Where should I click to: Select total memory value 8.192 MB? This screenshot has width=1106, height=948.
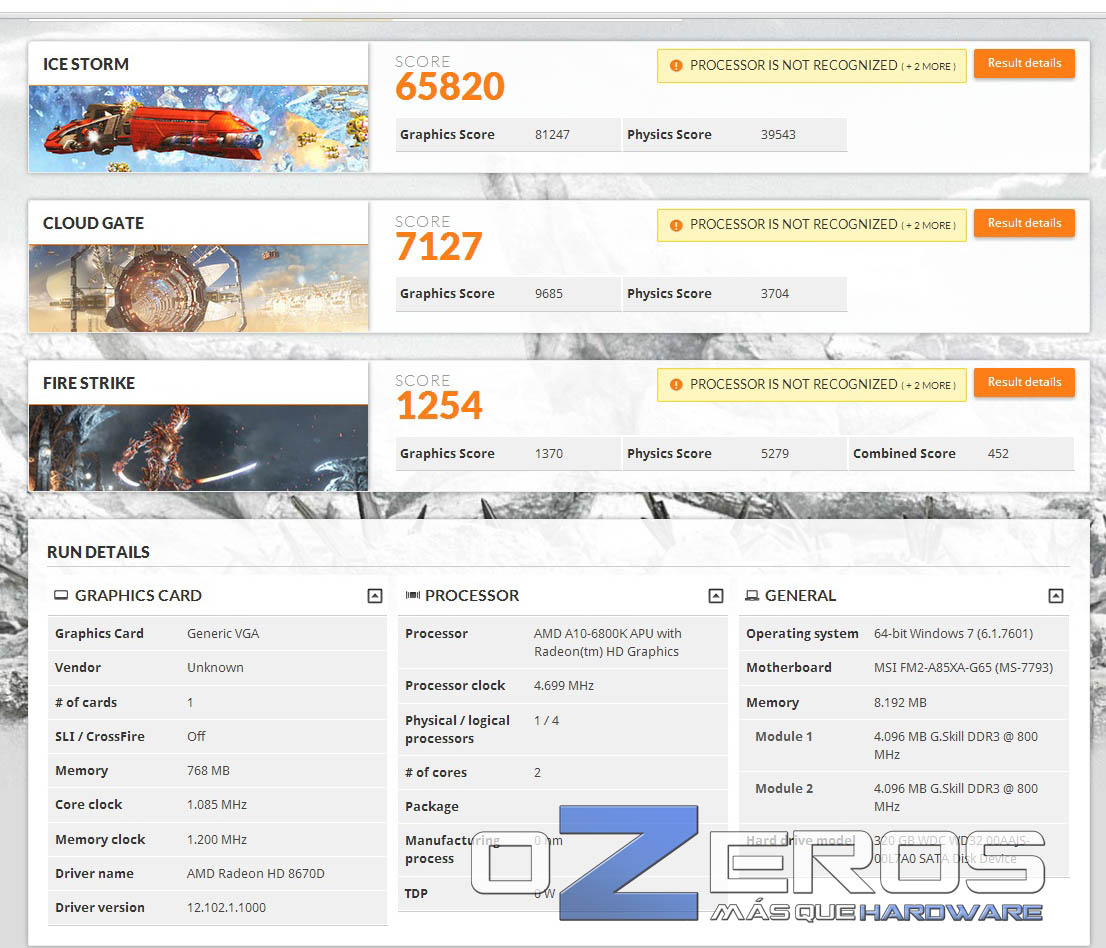[x=900, y=703]
